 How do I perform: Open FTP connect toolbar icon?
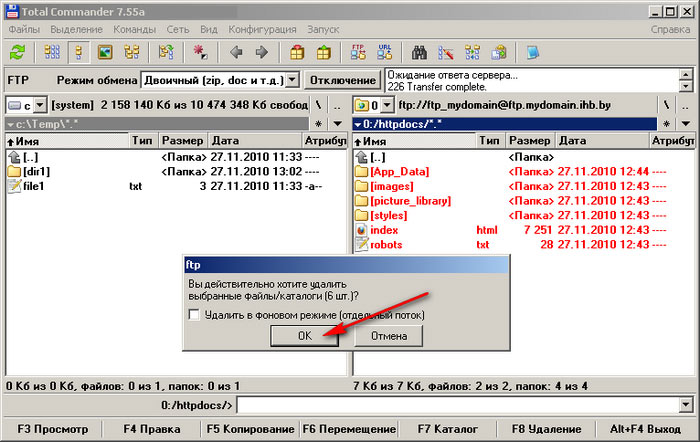click(358, 53)
